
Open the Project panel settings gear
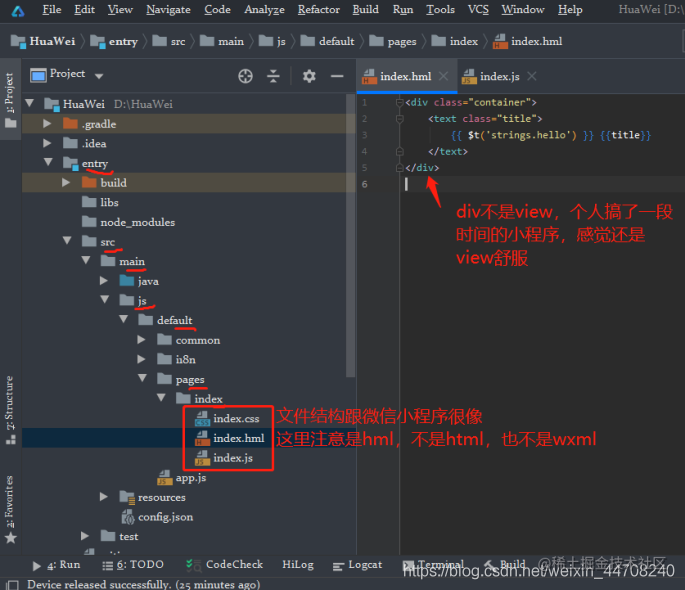309,76
